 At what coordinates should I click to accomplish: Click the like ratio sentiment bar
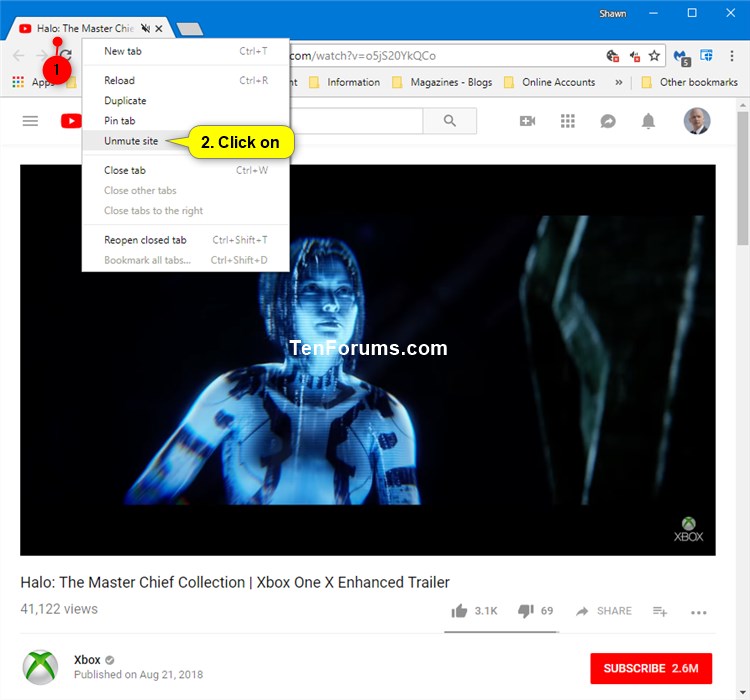[x=501, y=632]
